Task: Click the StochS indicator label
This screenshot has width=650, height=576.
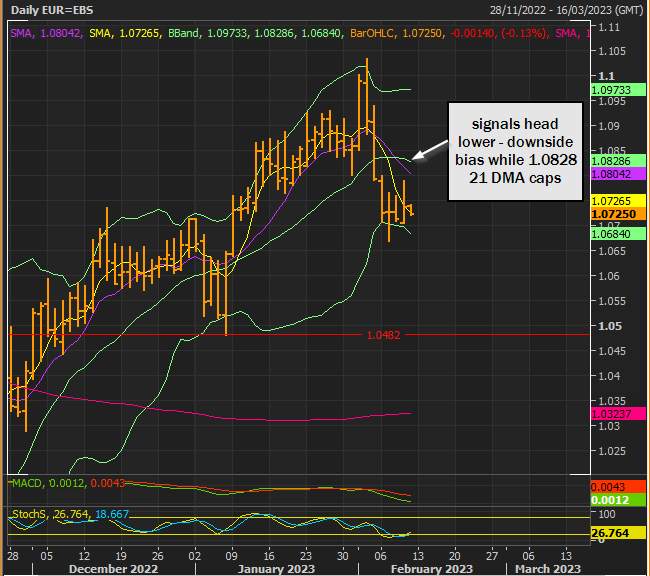Action: [29, 514]
